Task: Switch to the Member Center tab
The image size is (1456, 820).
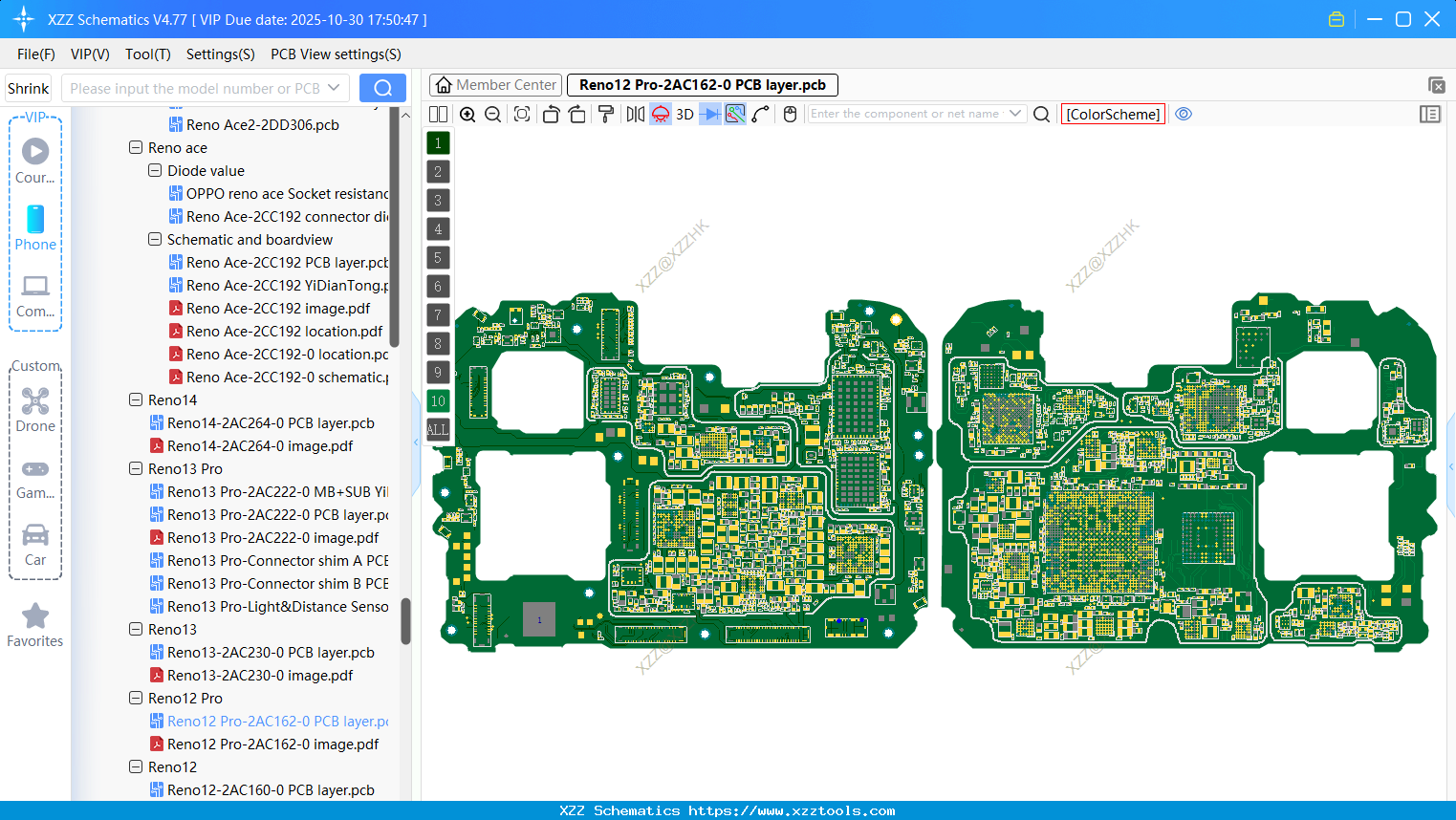Action: point(495,84)
